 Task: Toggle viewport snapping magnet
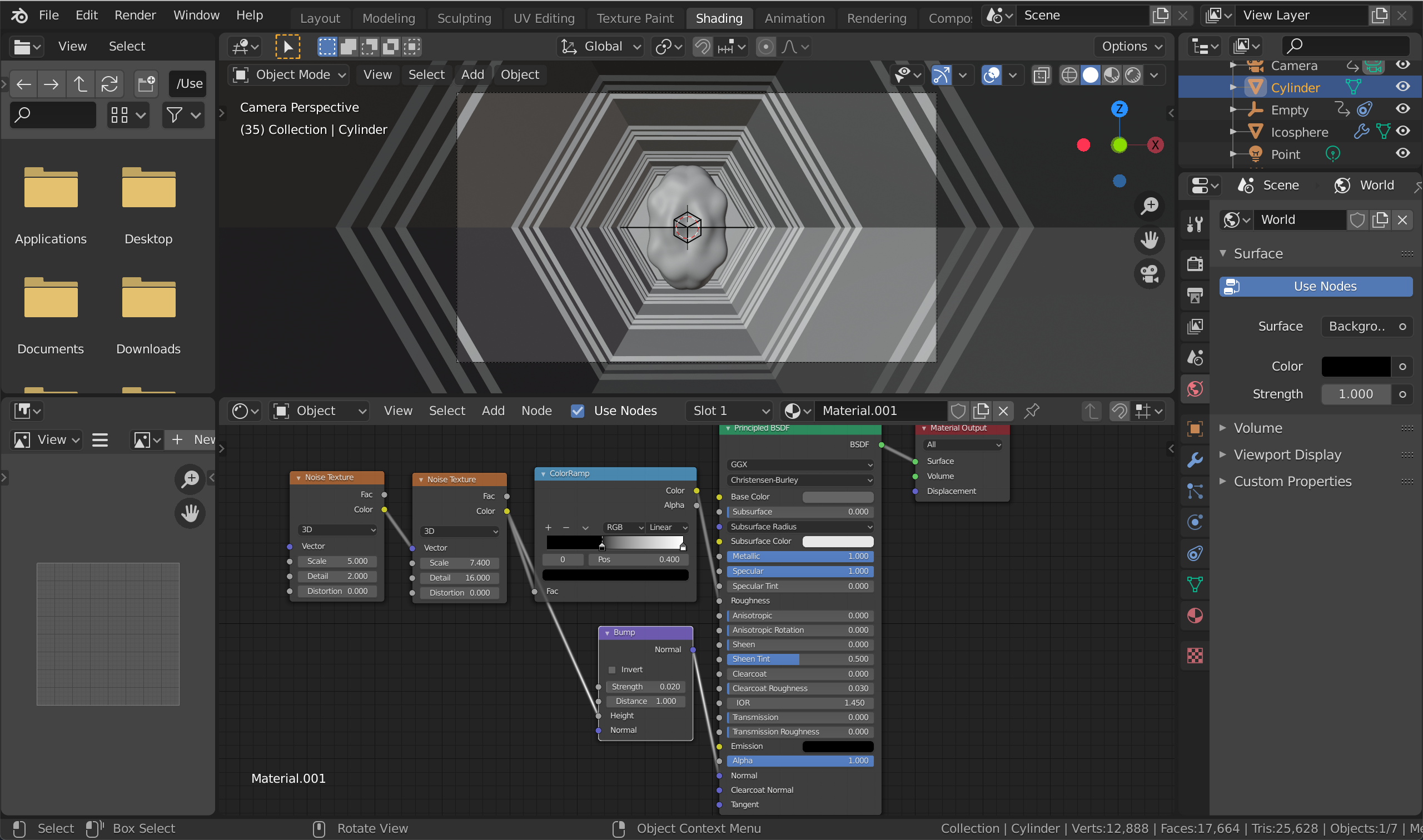pyautogui.click(x=702, y=47)
